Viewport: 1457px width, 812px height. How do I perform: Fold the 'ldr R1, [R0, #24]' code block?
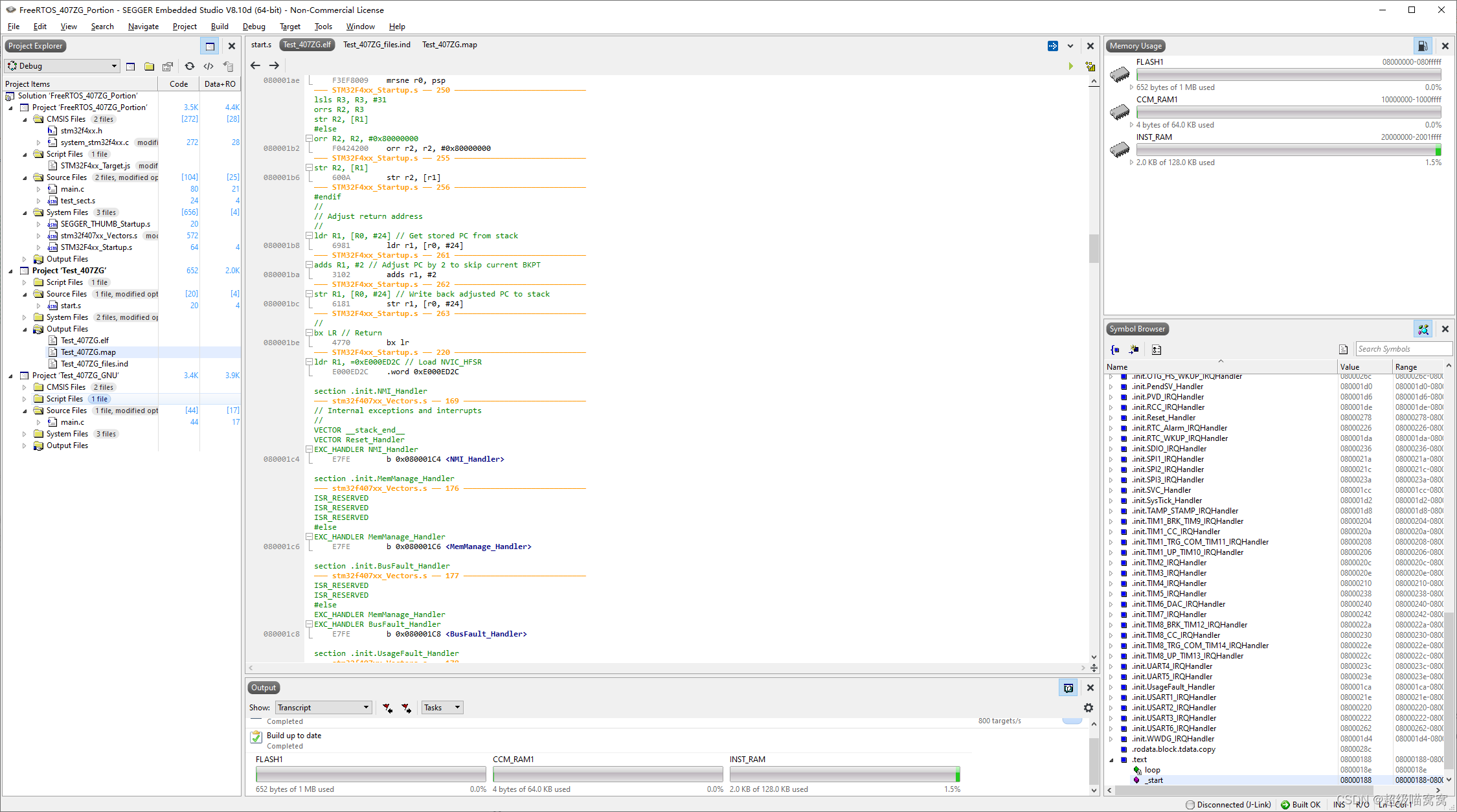tap(310, 236)
